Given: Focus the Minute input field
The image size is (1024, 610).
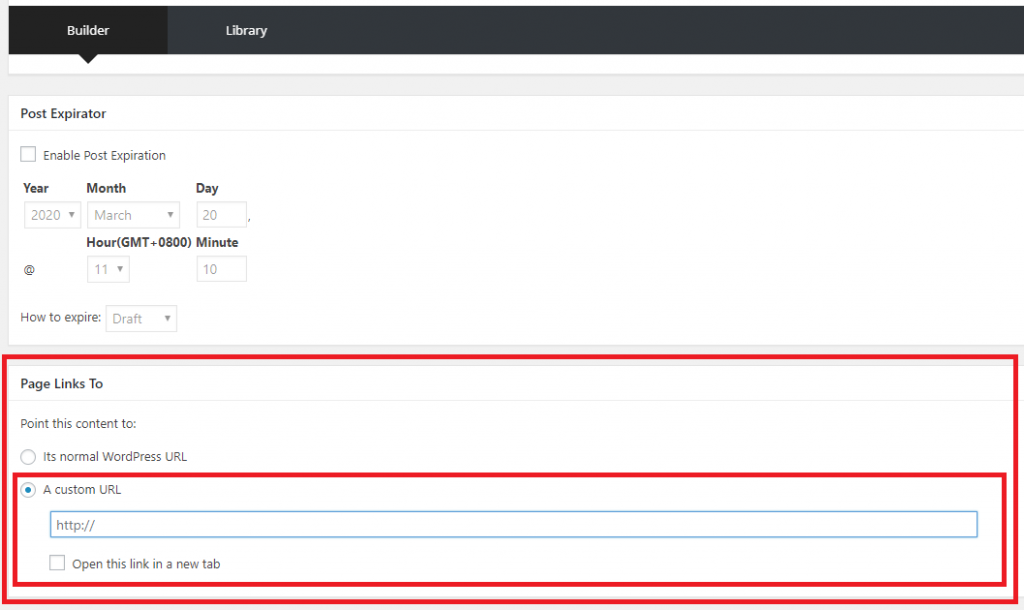Looking at the screenshot, I should tap(221, 269).
